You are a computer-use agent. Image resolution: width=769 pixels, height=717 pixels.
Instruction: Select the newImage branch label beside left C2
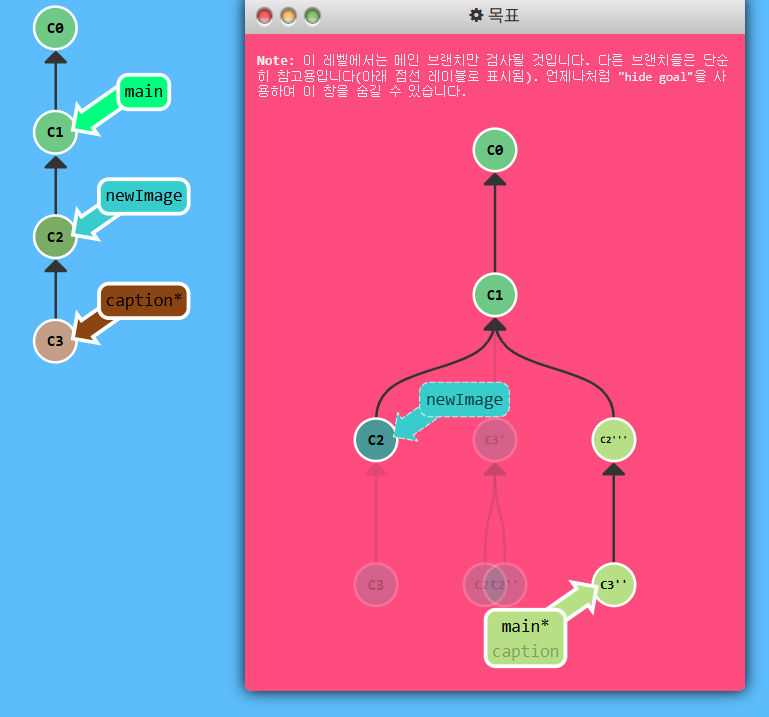tap(143, 196)
